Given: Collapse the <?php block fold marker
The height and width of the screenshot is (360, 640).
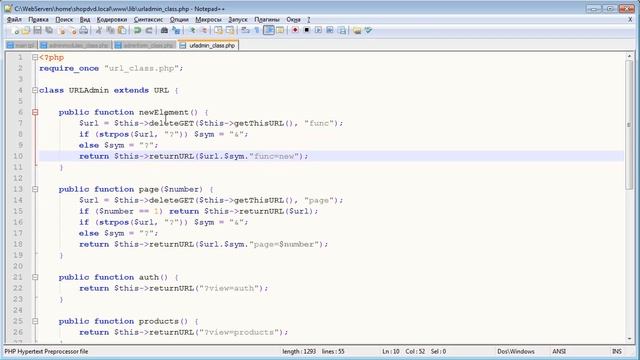Looking at the screenshot, I should pos(35,57).
